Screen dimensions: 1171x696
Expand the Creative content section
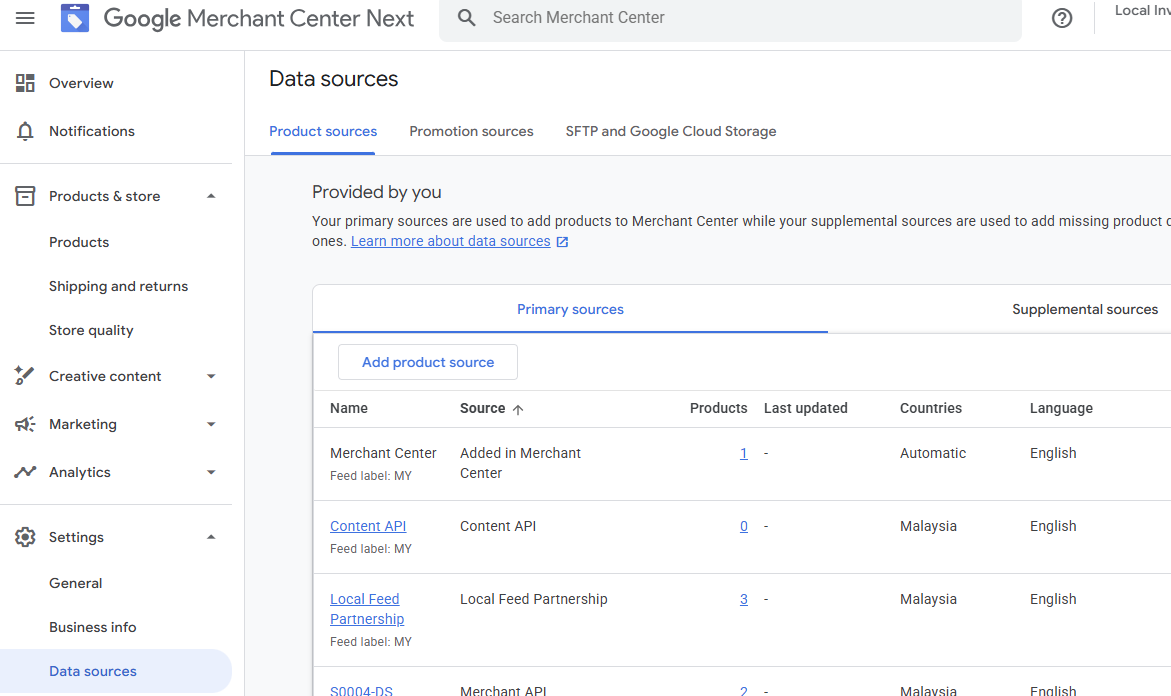click(211, 376)
